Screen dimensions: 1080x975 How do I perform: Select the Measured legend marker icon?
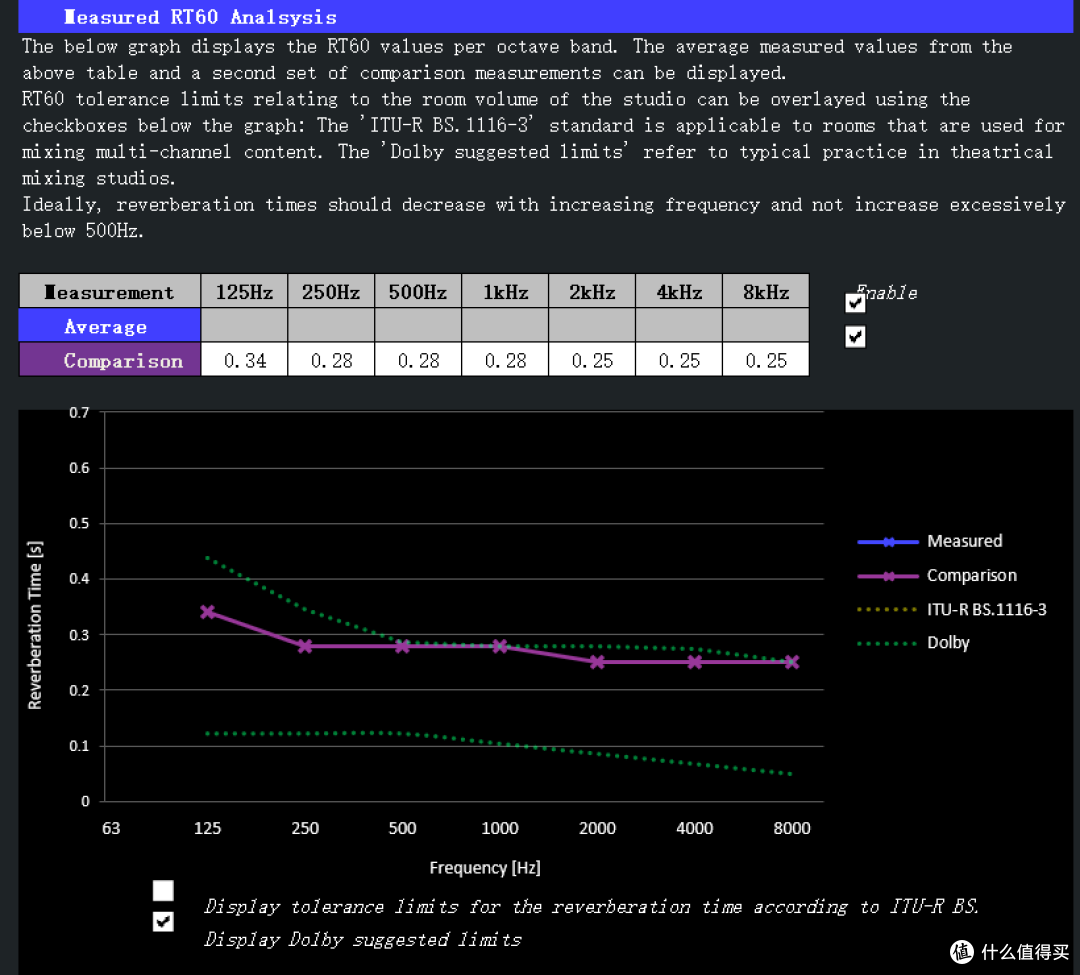(889, 542)
